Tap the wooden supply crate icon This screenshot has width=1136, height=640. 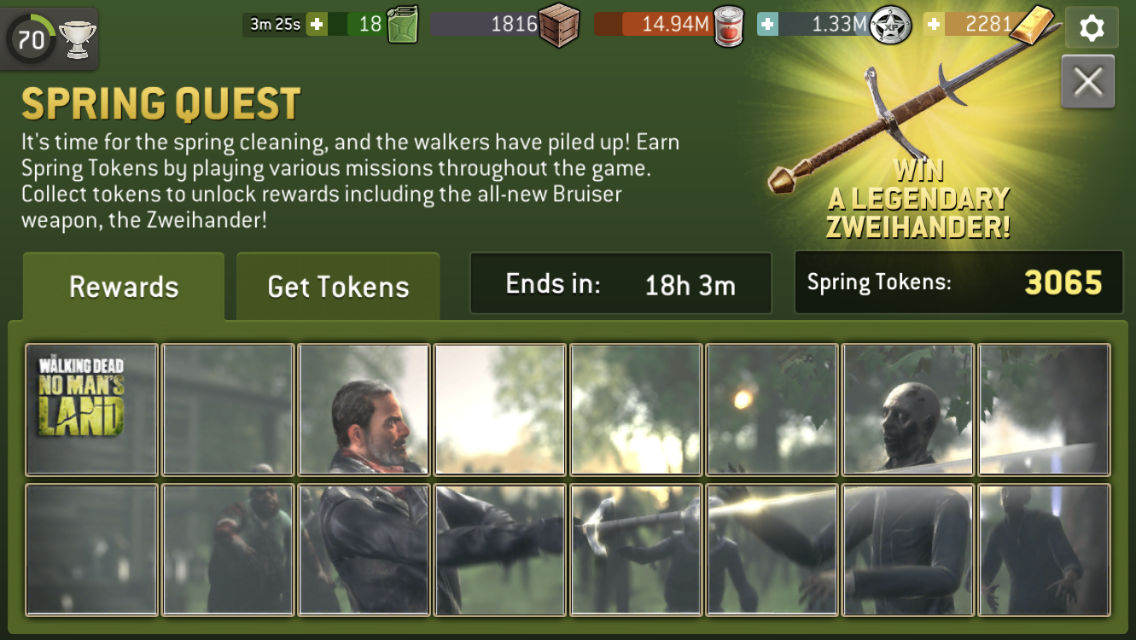pos(559,25)
